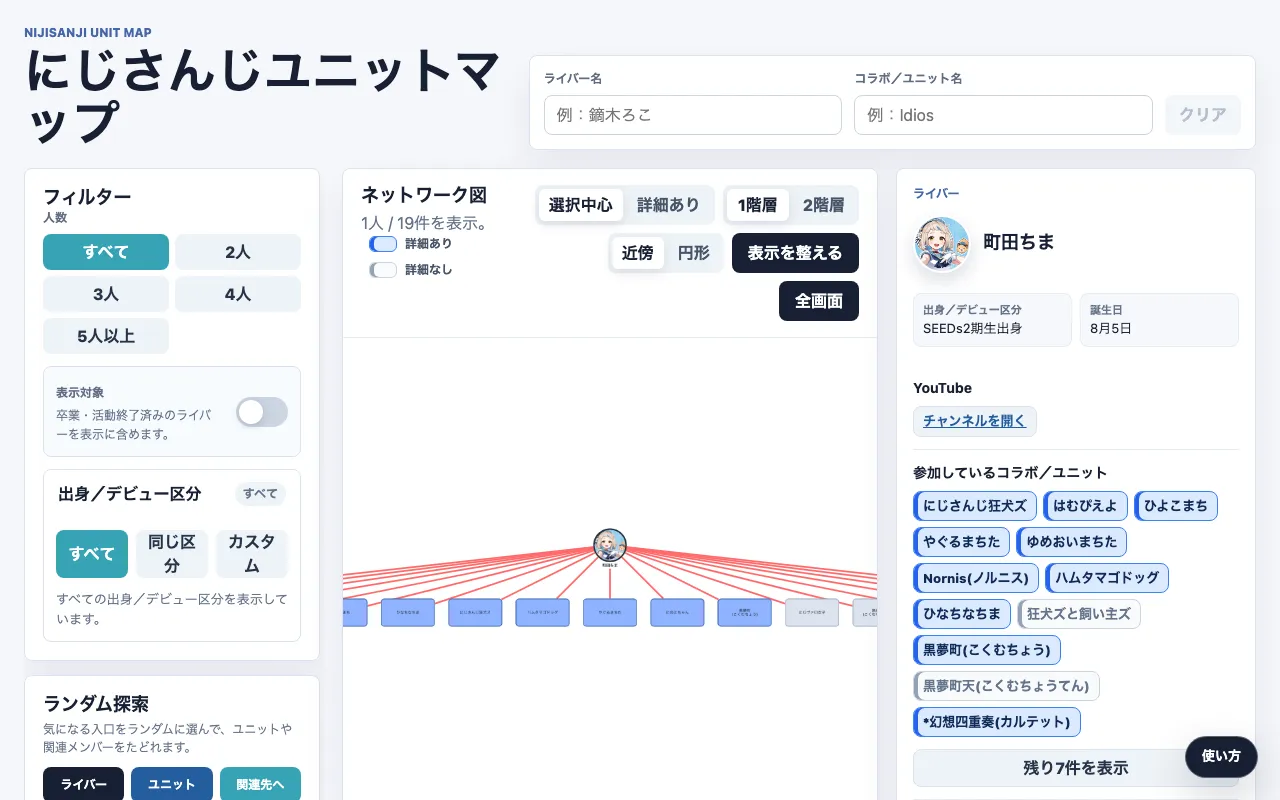The width and height of the screenshot is (1280, 800).
Task: Open the チャンネルを開く YouTube link
Action: (975, 421)
